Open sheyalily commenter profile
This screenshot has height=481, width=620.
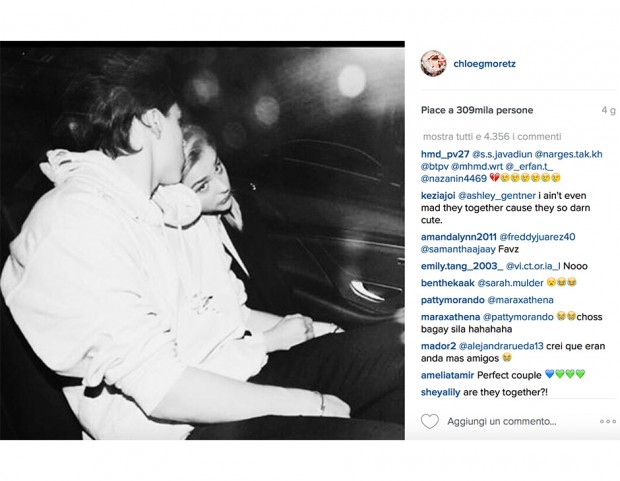[440, 392]
